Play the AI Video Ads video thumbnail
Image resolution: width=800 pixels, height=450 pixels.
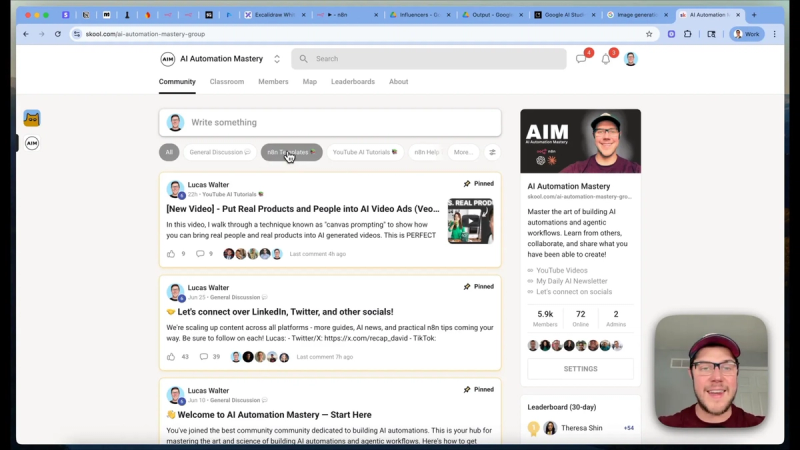[x=470, y=221]
